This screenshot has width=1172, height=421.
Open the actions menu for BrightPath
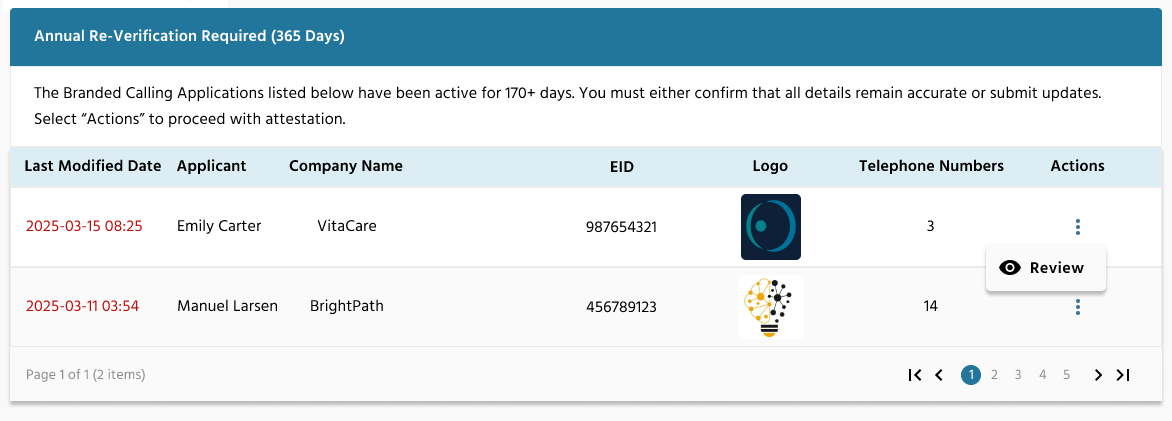pyautogui.click(x=1077, y=307)
